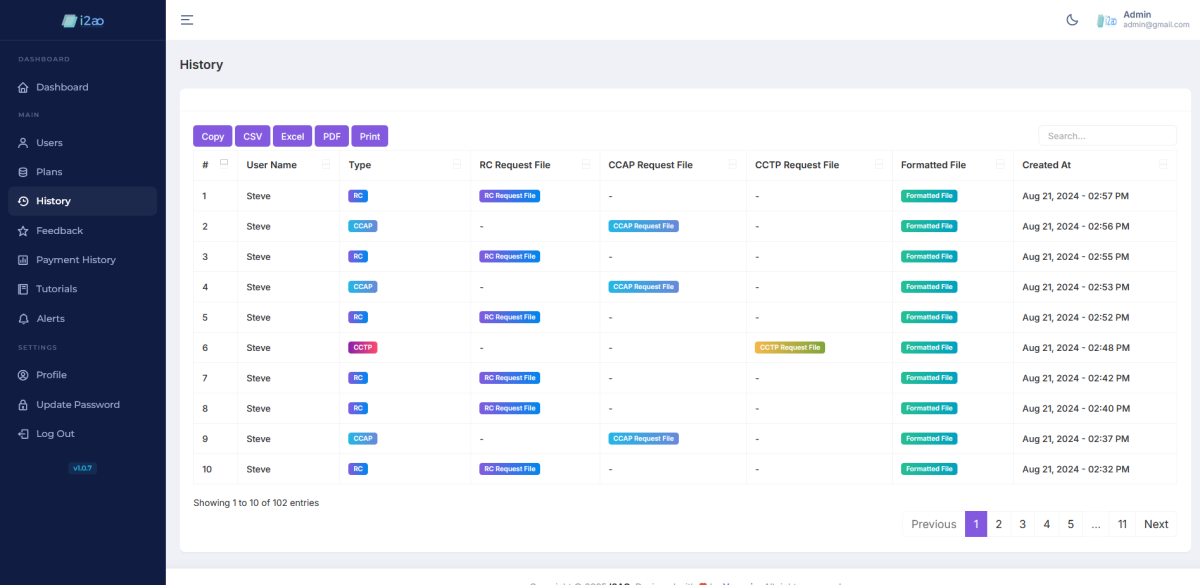Image resolution: width=1200 pixels, height=585 pixels.
Task: Click the Alerts bell icon in sidebar
Action: [x=23, y=319]
